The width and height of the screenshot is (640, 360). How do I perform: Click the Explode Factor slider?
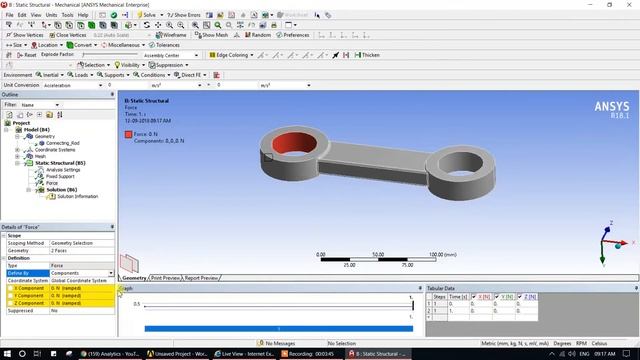110,55
